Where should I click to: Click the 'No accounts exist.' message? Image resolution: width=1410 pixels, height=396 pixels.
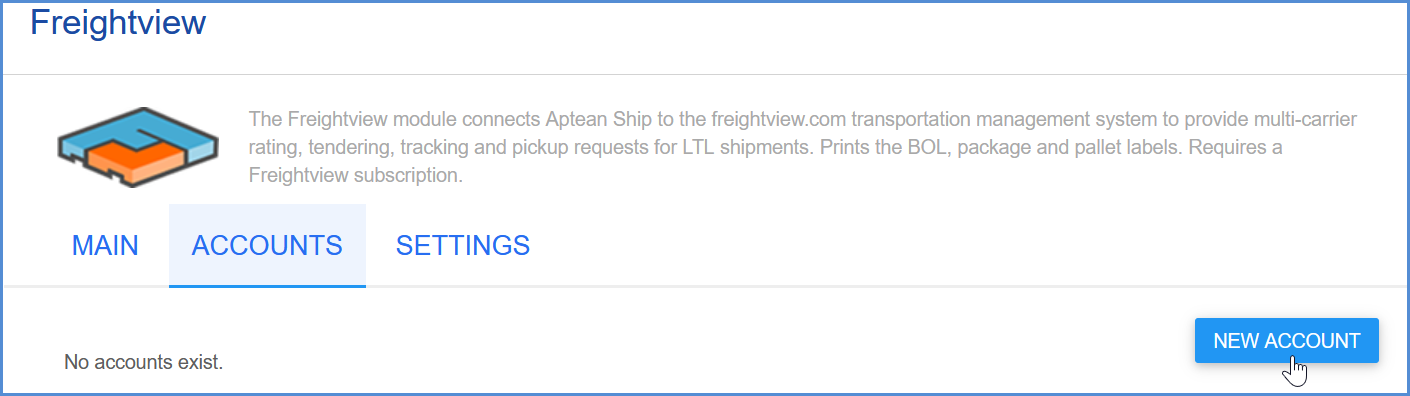144,361
